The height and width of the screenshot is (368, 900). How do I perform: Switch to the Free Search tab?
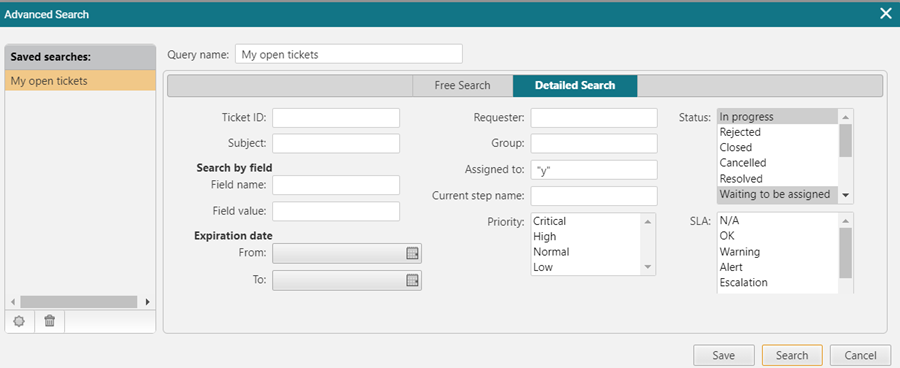(x=462, y=86)
